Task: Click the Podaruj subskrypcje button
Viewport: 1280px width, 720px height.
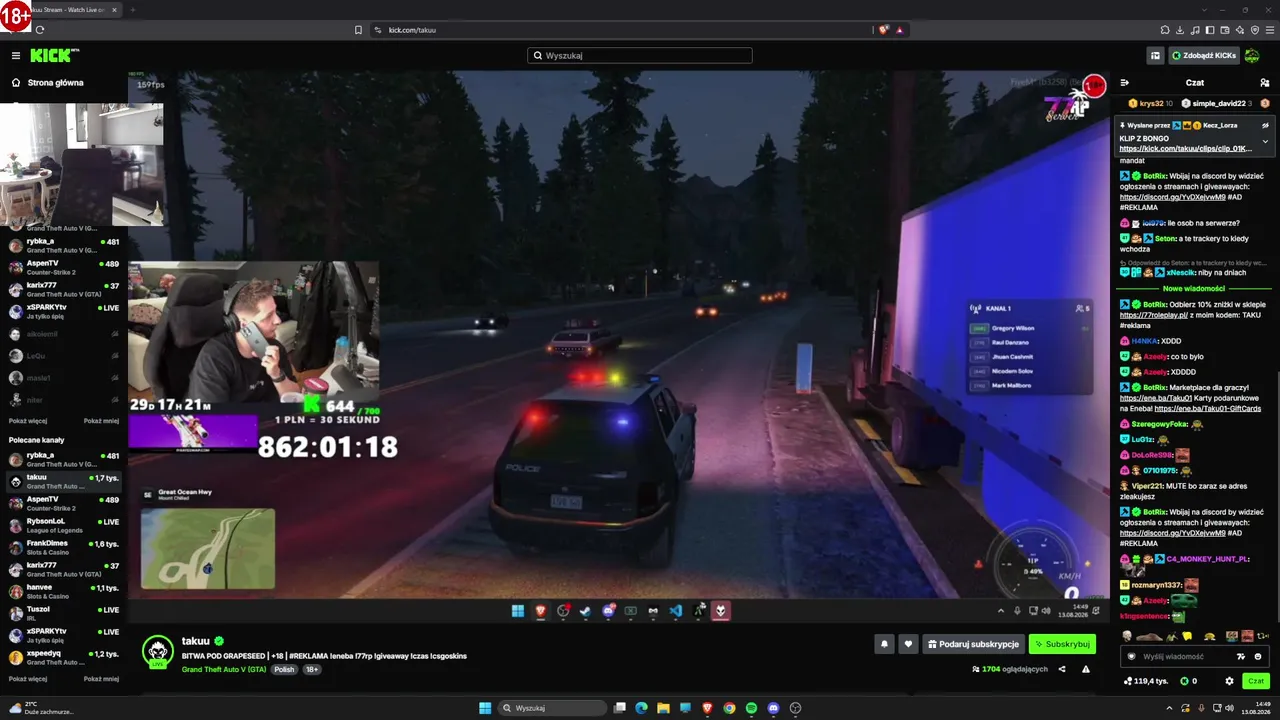Action: pos(973,645)
